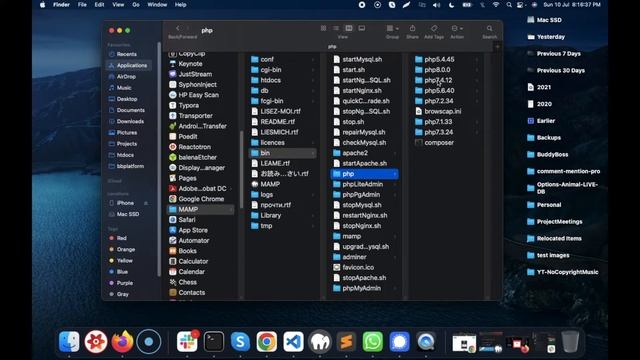Click the Wi-Fi status icon

pos(496,5)
